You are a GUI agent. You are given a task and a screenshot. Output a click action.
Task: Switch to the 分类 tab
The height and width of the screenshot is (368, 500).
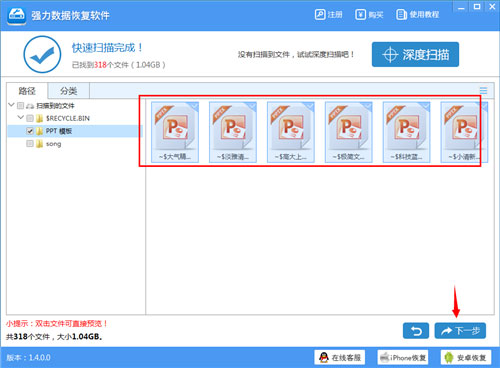coord(69,91)
